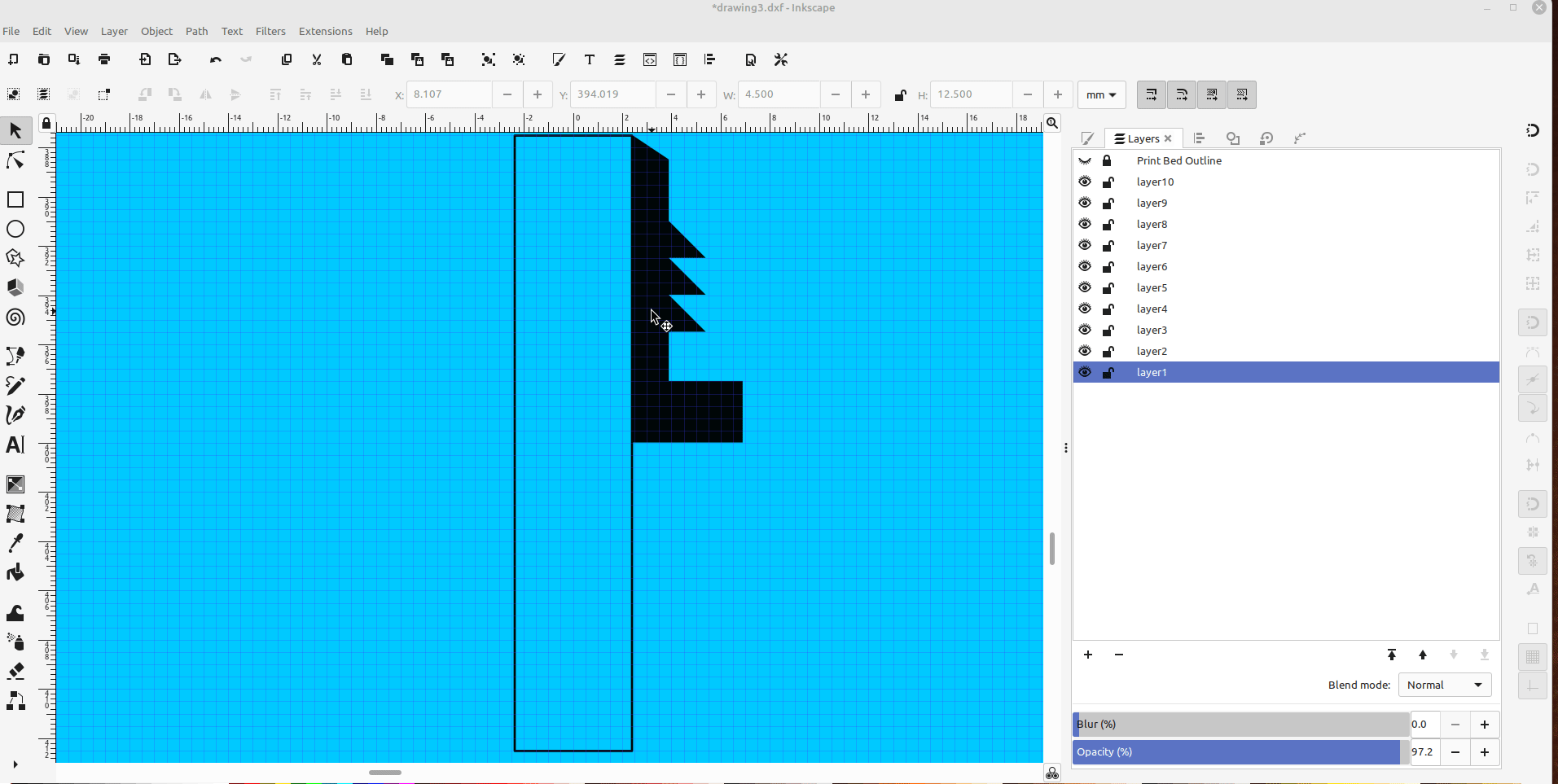Hide layer5 with its visibility eye

1086,287
